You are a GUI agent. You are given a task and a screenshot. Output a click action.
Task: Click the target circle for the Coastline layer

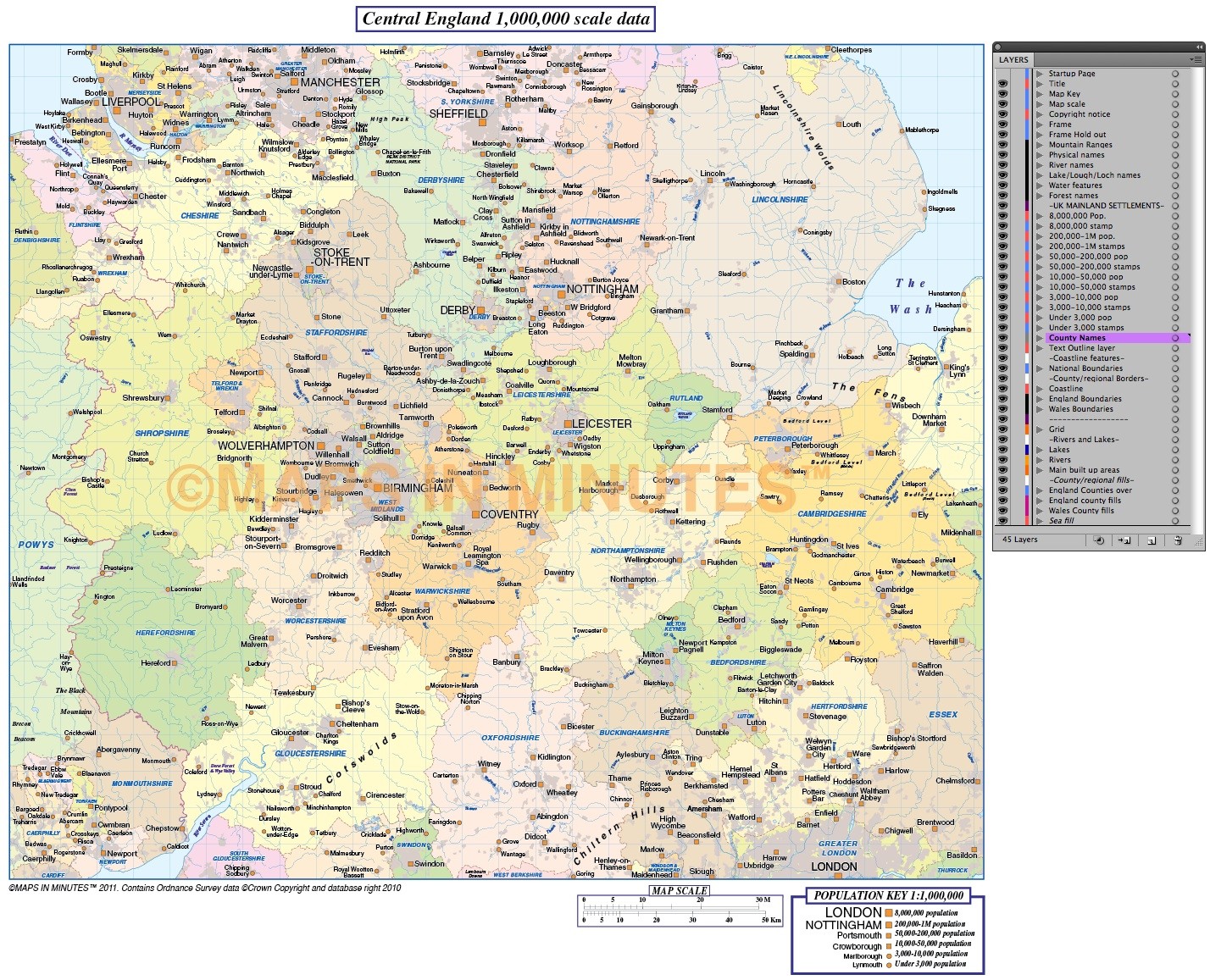point(1174,389)
